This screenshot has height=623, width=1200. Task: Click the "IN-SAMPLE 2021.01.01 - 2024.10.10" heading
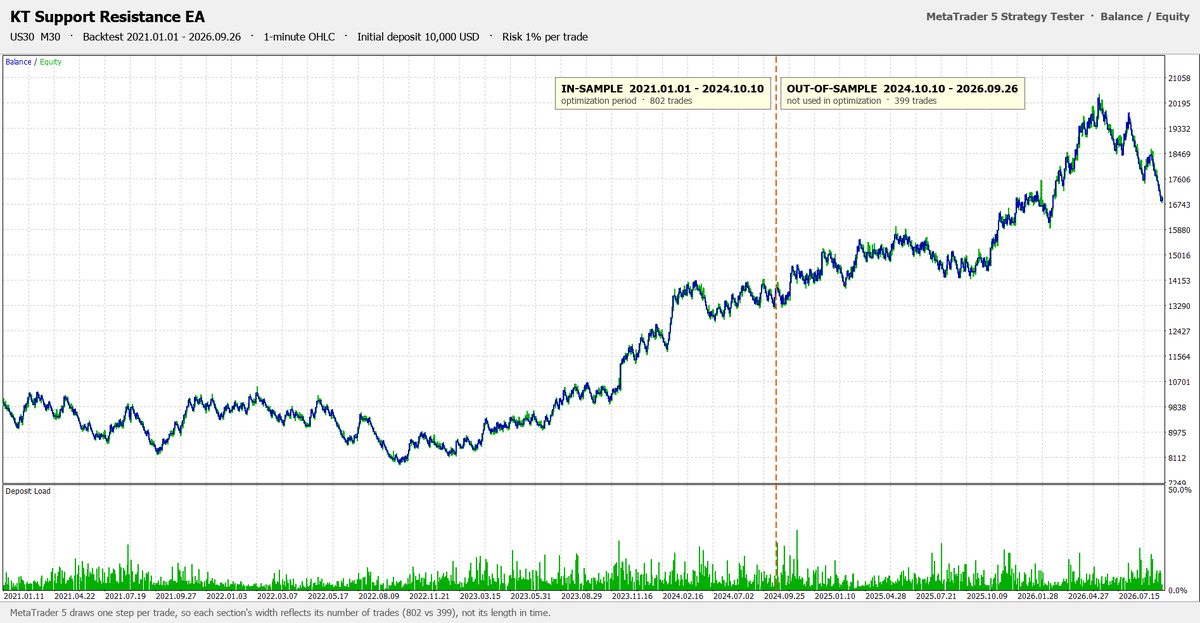point(662,89)
